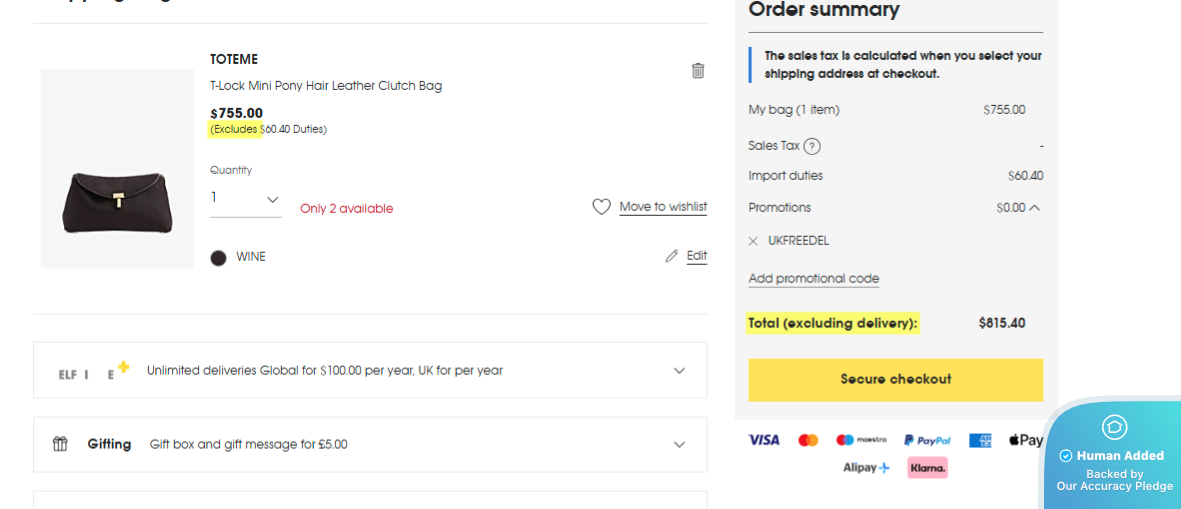Open the Quantity dropdown
1181x509 pixels.
pyautogui.click(x=245, y=199)
